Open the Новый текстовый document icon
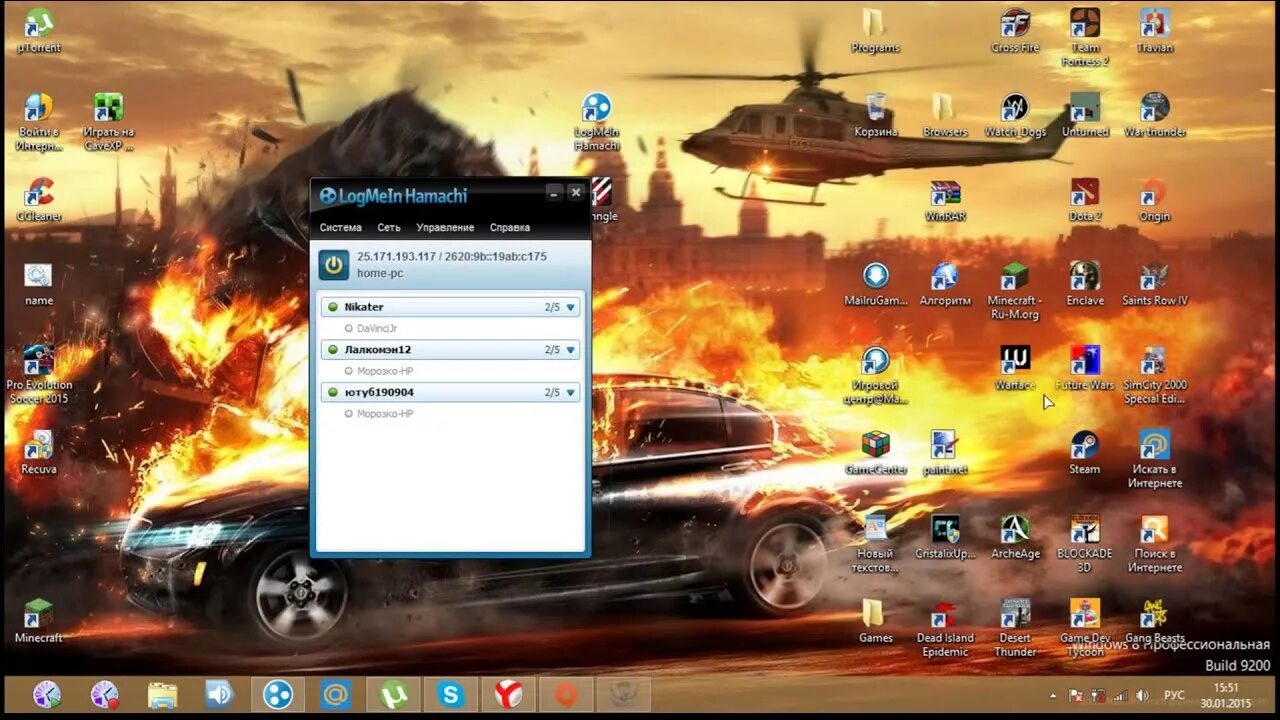 point(875,543)
